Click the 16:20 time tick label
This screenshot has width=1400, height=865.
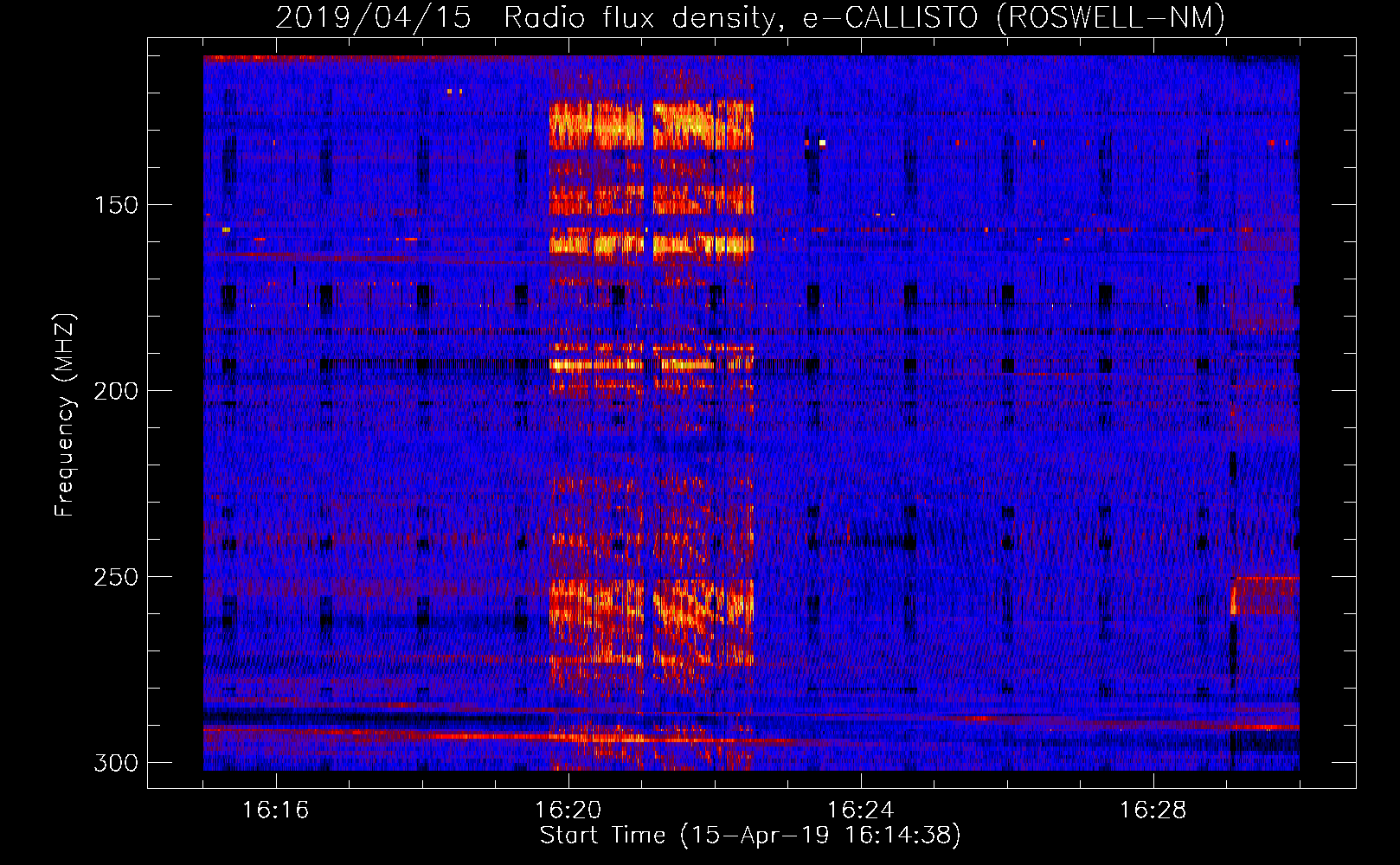568,810
